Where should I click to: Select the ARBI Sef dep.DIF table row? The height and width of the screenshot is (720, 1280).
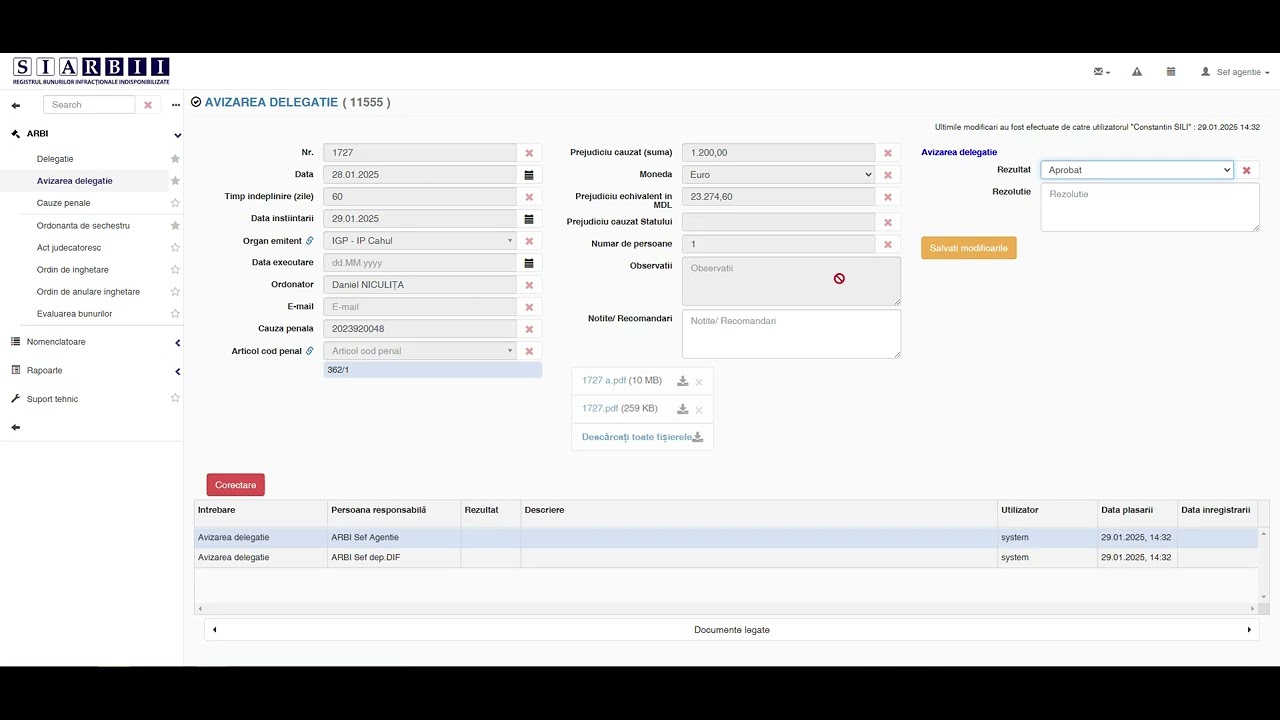click(725, 558)
